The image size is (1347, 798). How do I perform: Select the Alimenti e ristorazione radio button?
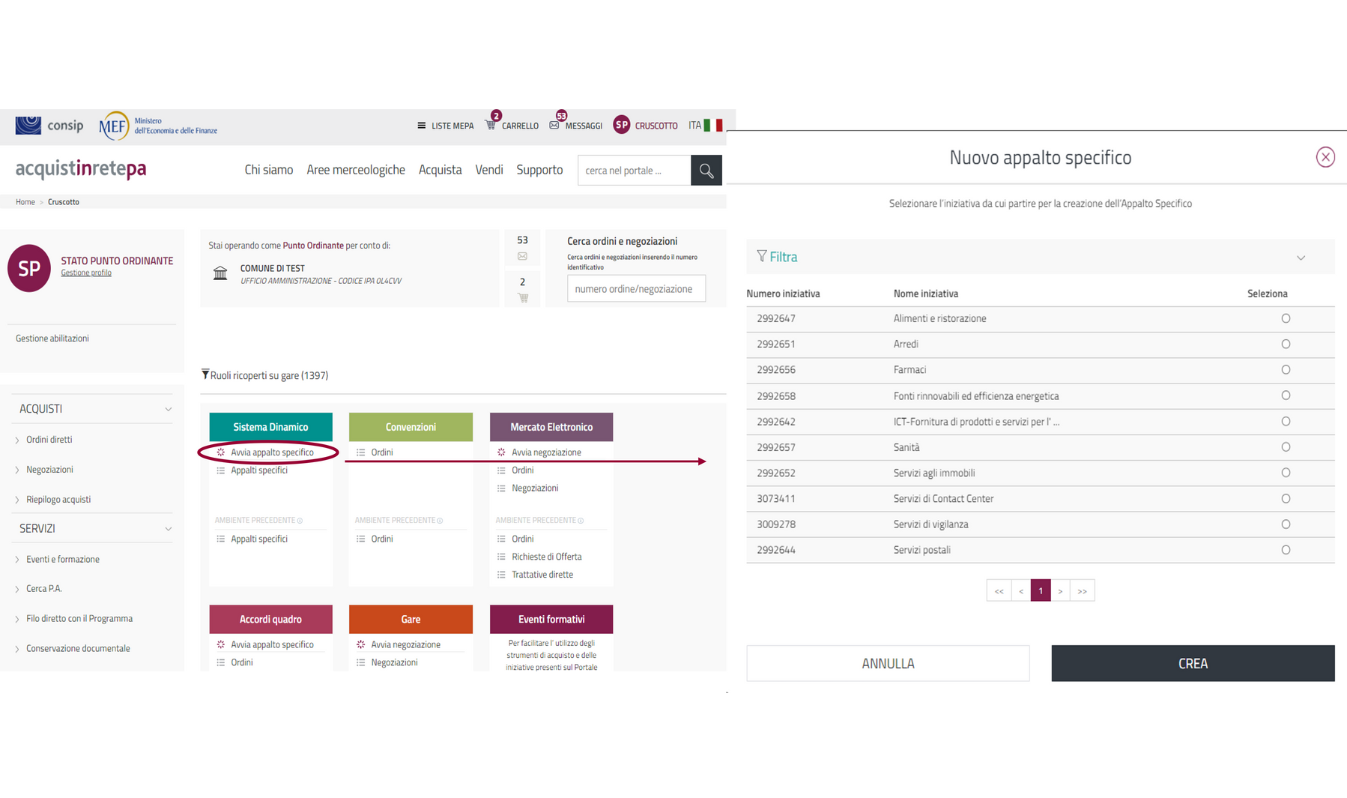click(1285, 319)
